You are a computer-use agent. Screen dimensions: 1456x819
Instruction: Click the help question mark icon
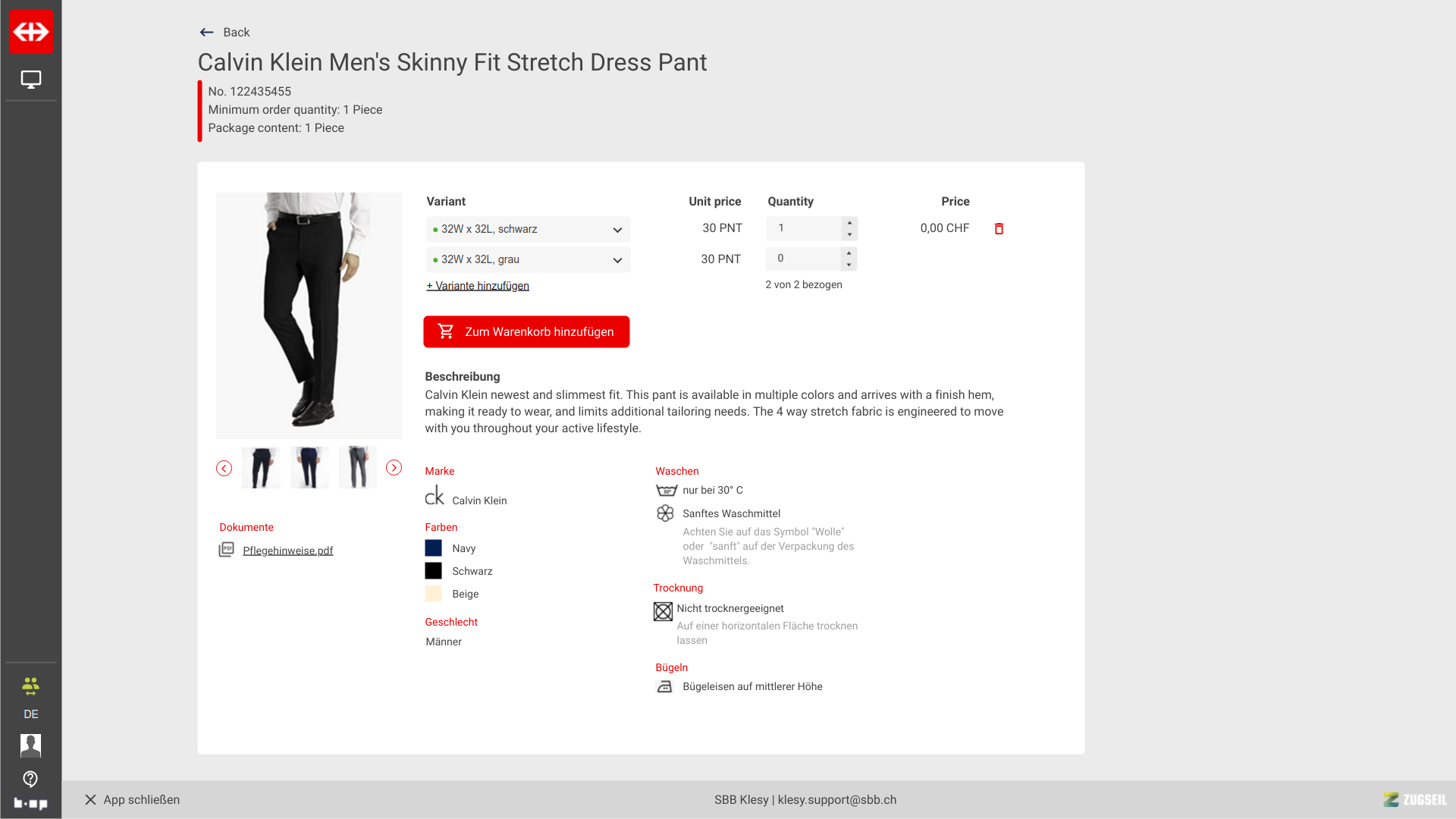[x=30, y=779]
